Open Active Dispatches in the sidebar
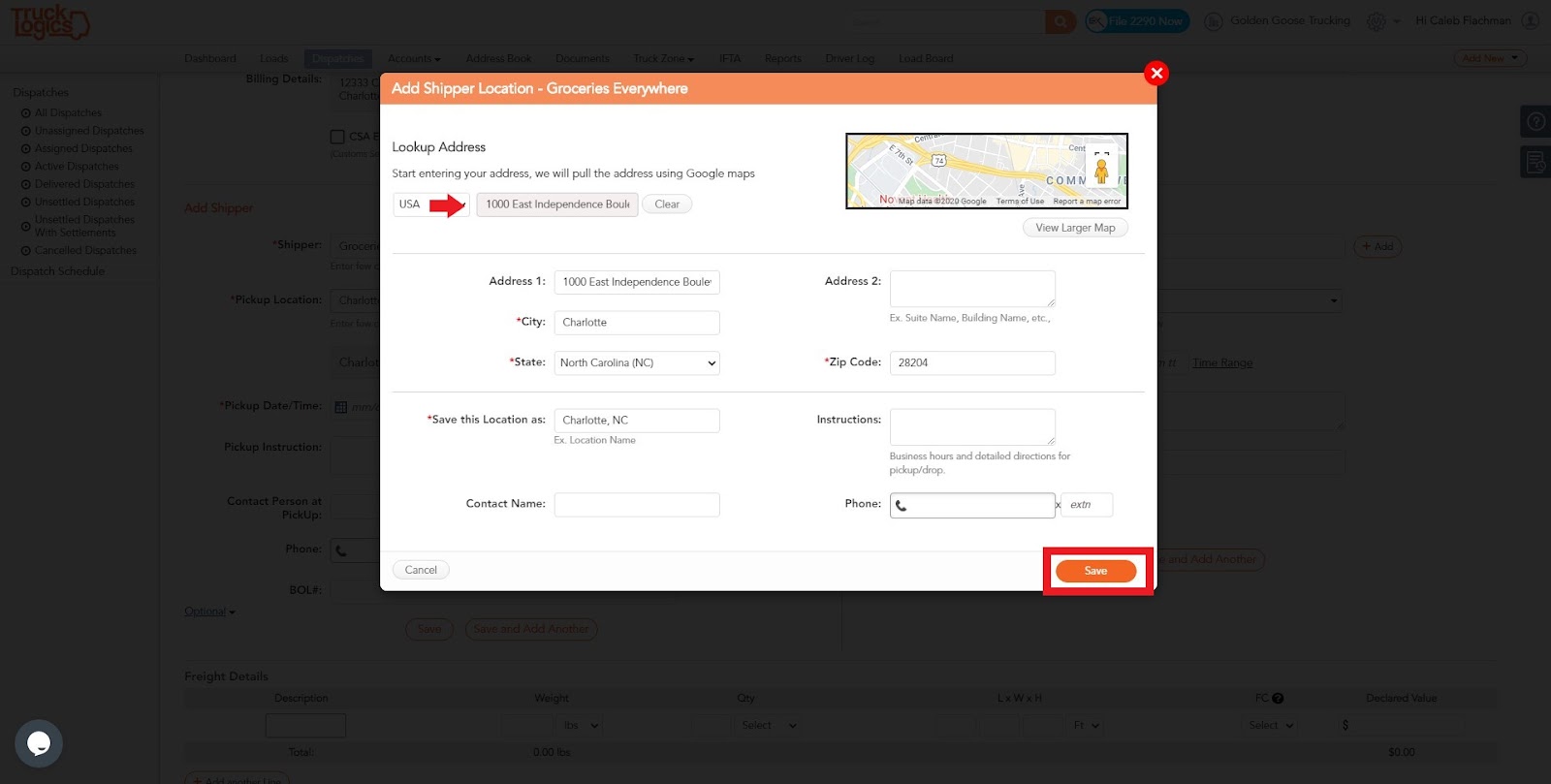This screenshot has height=784, width=1551. point(77,167)
